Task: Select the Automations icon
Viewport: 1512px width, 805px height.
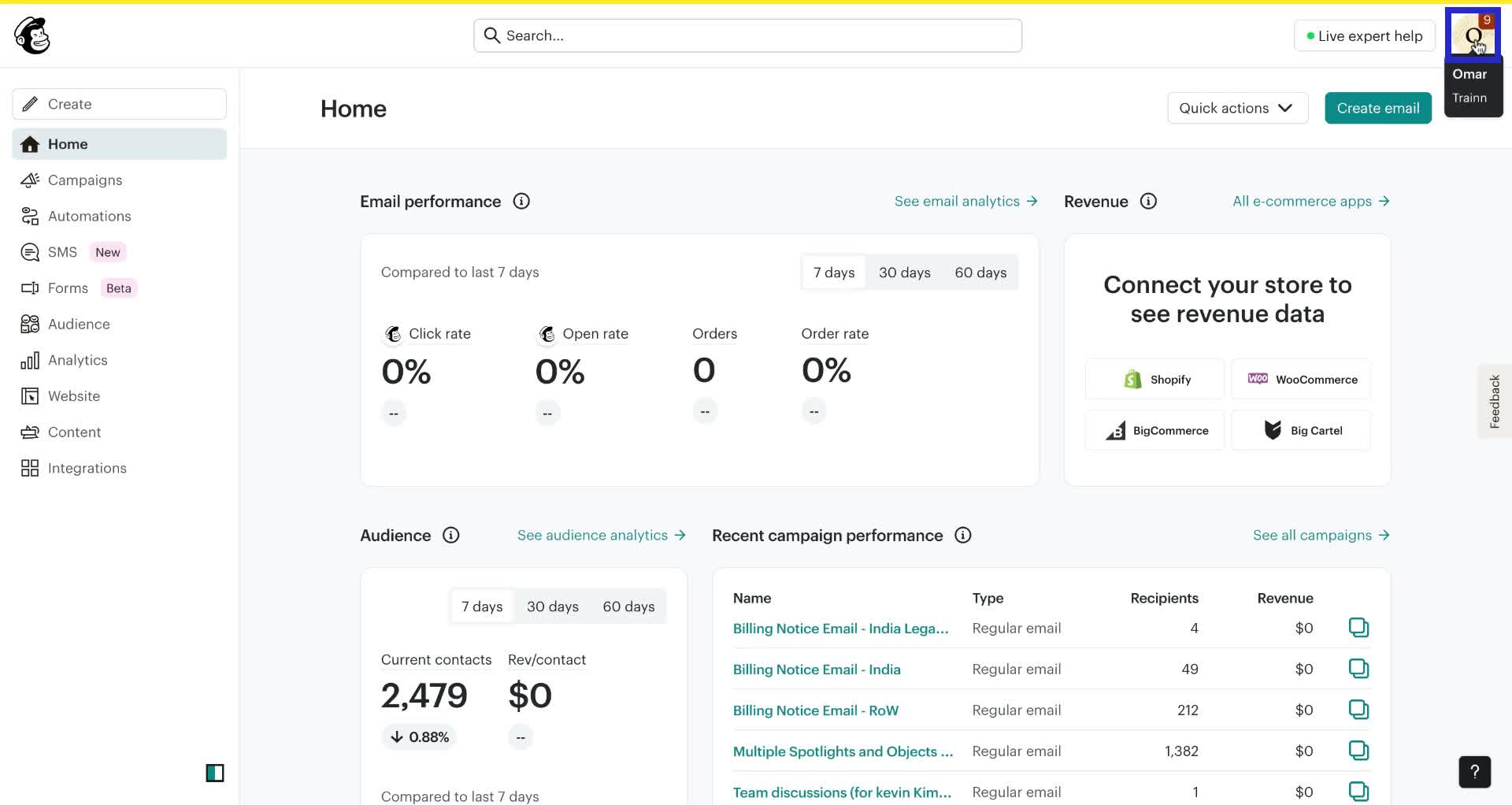Action: click(x=29, y=216)
